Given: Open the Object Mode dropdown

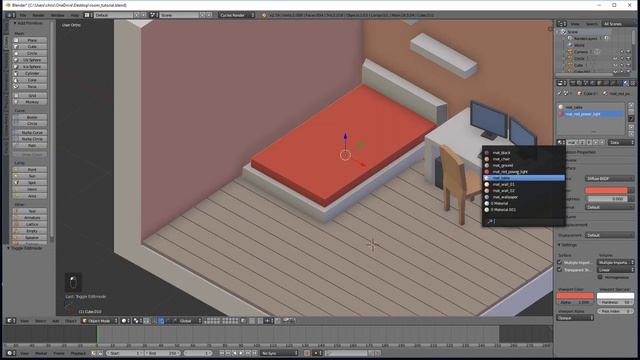Looking at the screenshot, I should [99, 321].
